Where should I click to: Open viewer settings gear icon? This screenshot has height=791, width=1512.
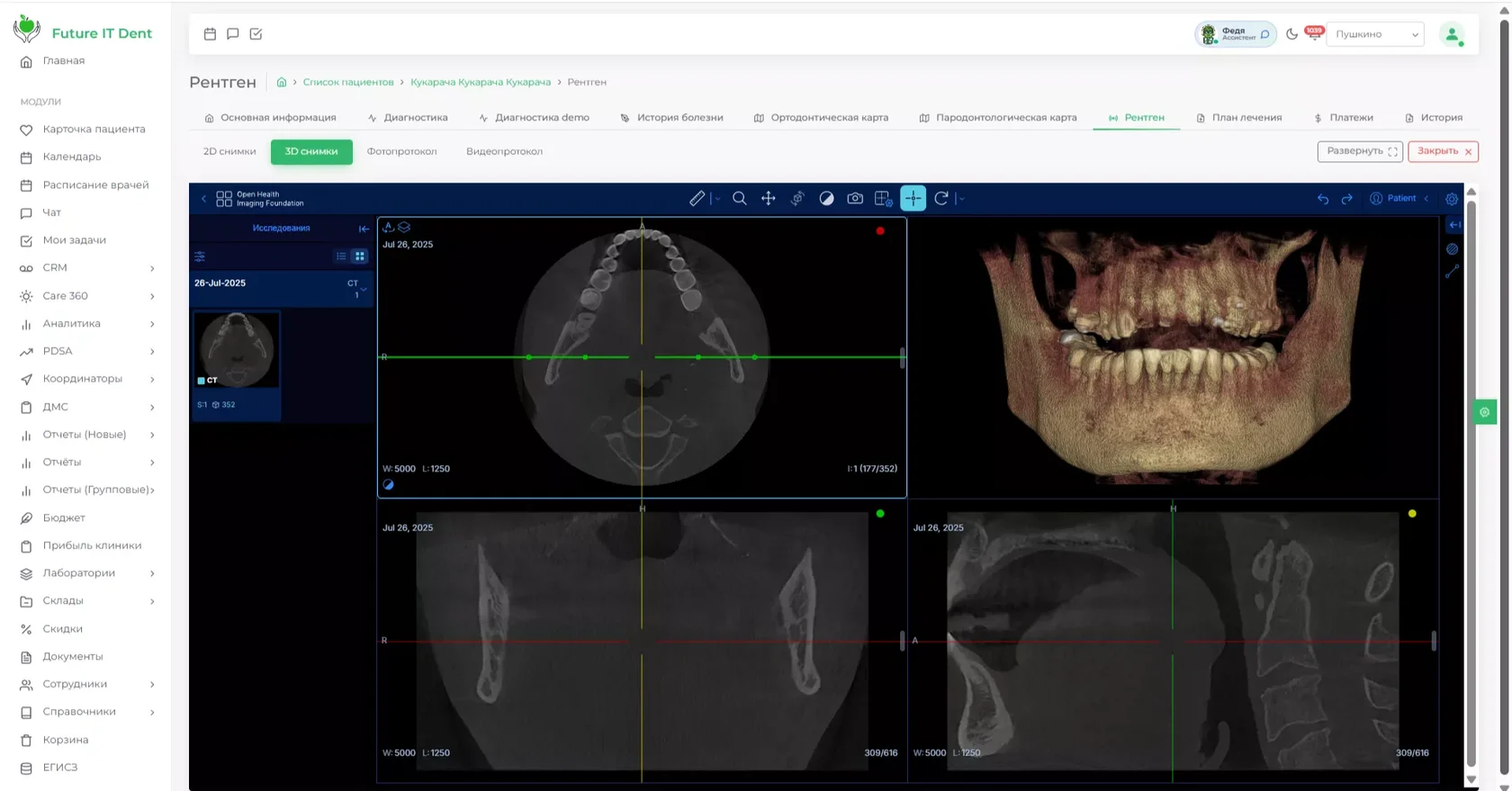pyautogui.click(x=1452, y=199)
